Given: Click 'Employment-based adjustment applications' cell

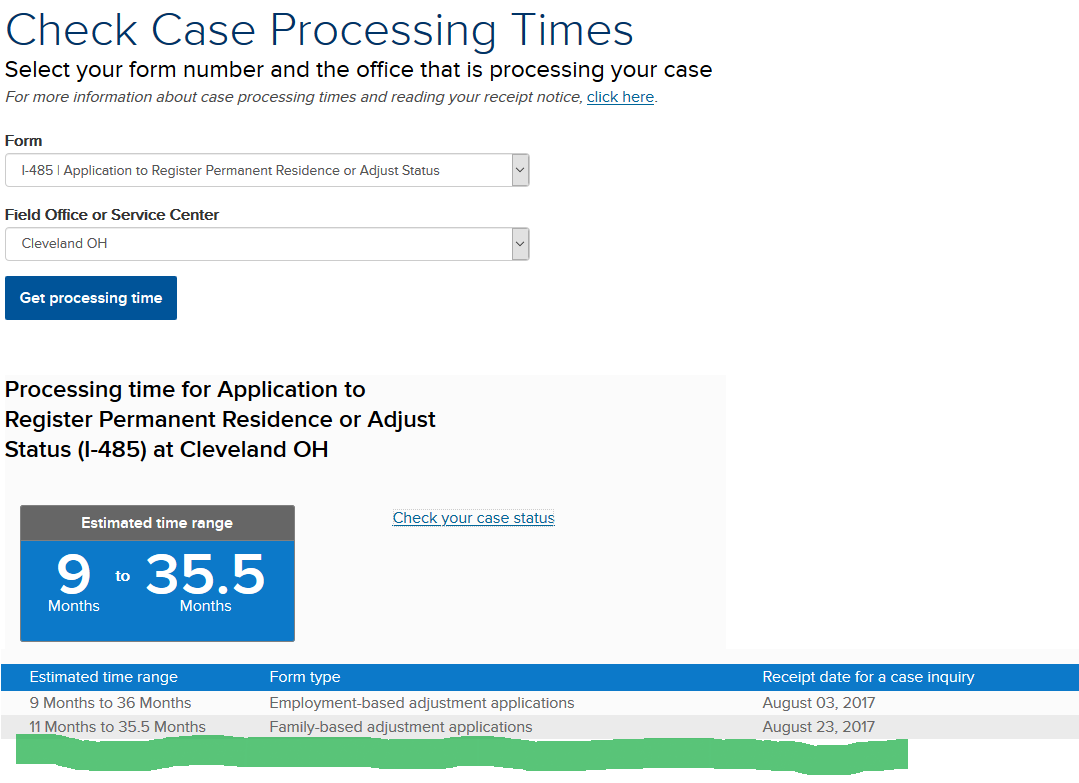Looking at the screenshot, I should point(422,702).
